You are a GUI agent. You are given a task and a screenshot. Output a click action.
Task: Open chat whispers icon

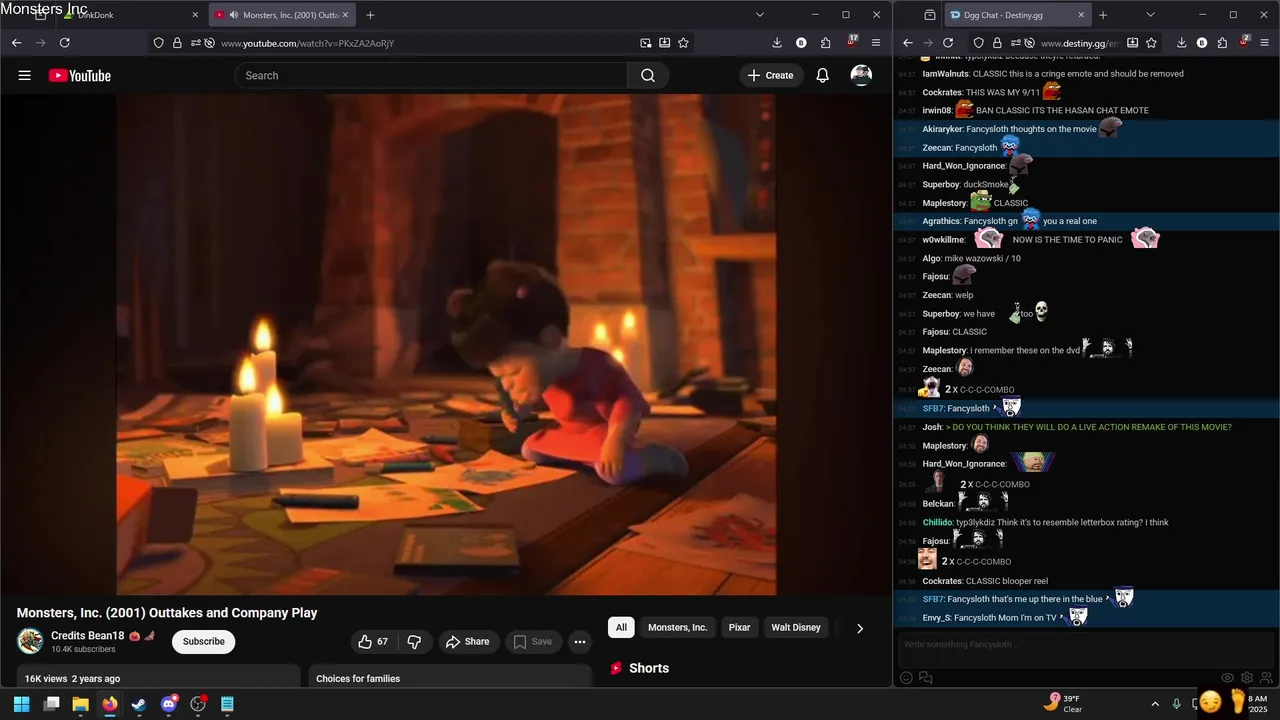pos(926,678)
